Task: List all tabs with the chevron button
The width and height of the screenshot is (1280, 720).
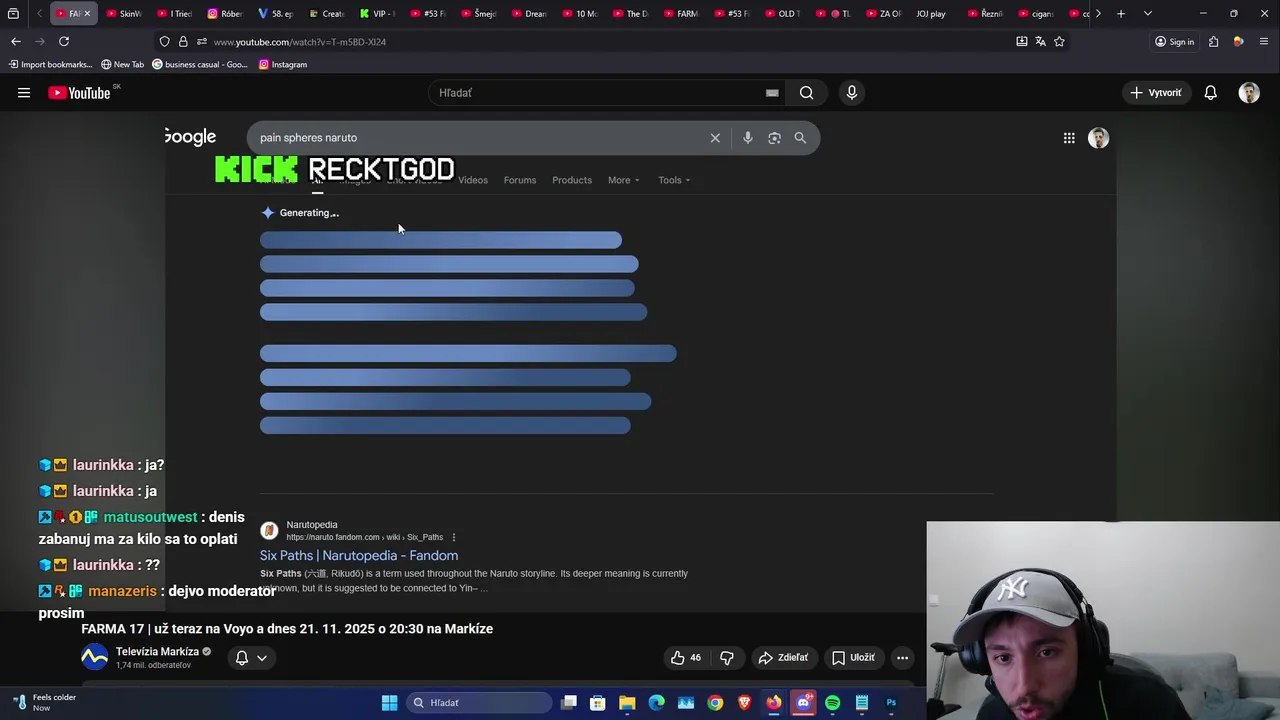Action: (x=1148, y=13)
